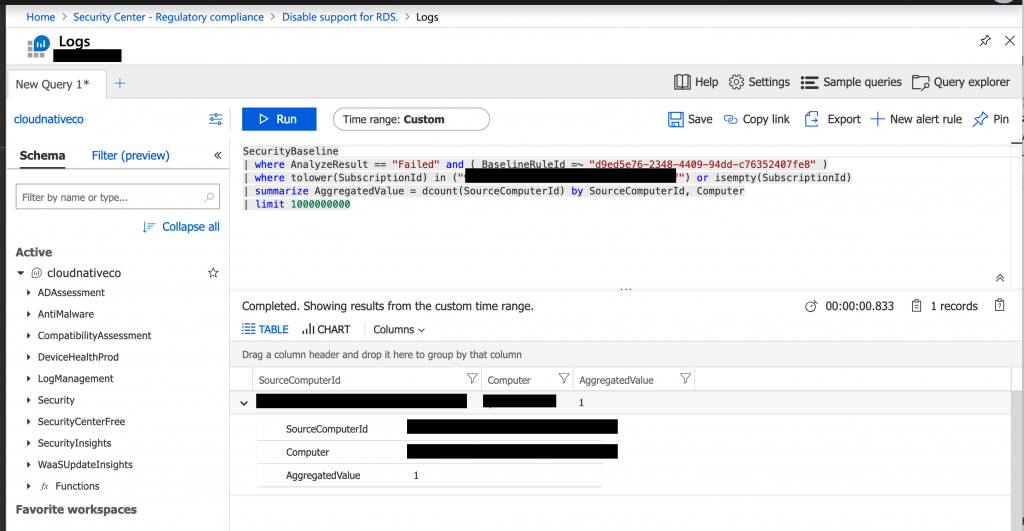
Task: Click inside the query editor SecurityBaseline line
Action: click(291, 151)
